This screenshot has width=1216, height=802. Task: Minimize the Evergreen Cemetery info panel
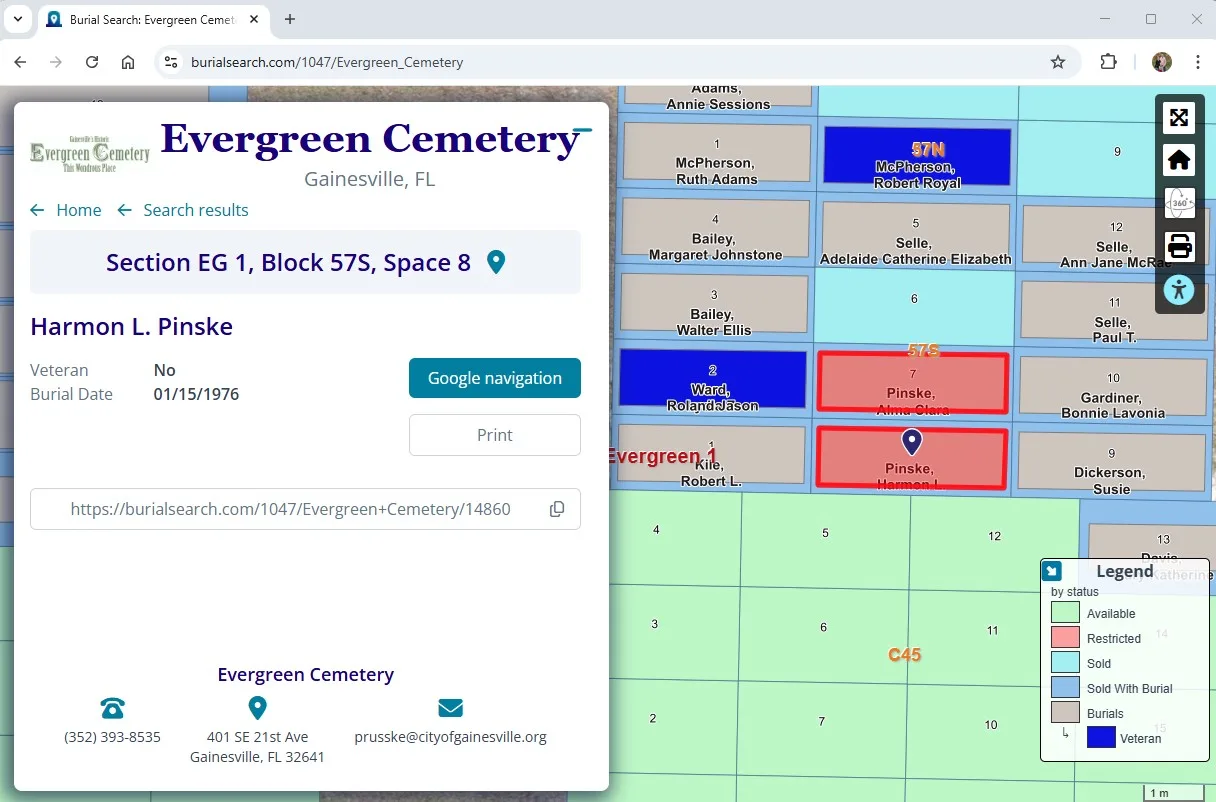[583, 130]
